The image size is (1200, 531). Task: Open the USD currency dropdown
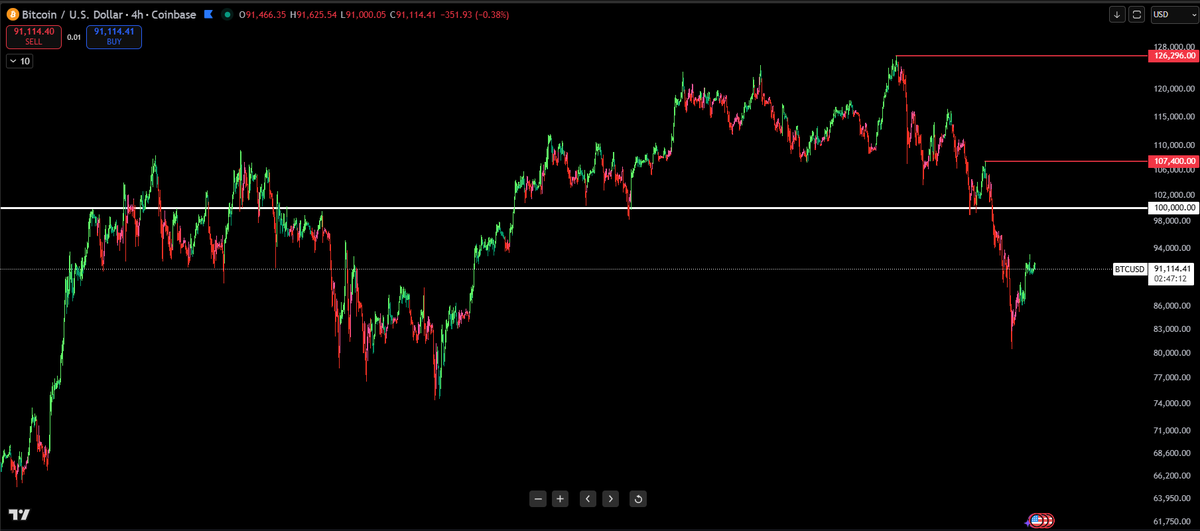coord(1173,14)
